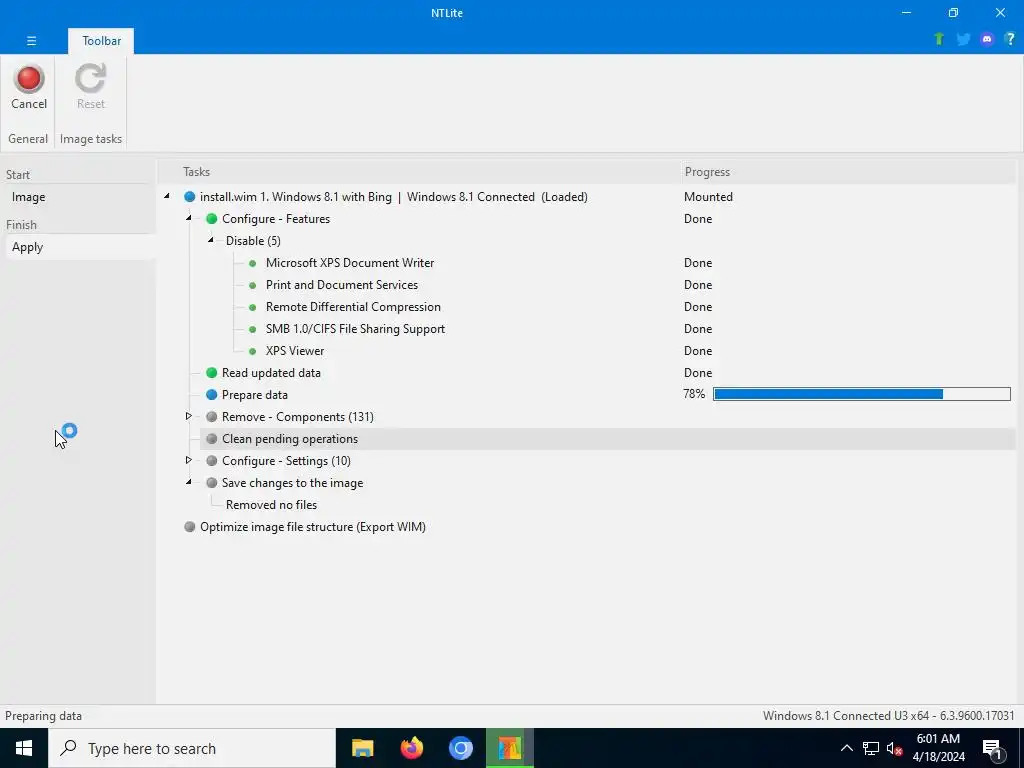Image resolution: width=1024 pixels, height=768 pixels.
Task: Click gray dot of Save changes to image
Action: coord(212,483)
